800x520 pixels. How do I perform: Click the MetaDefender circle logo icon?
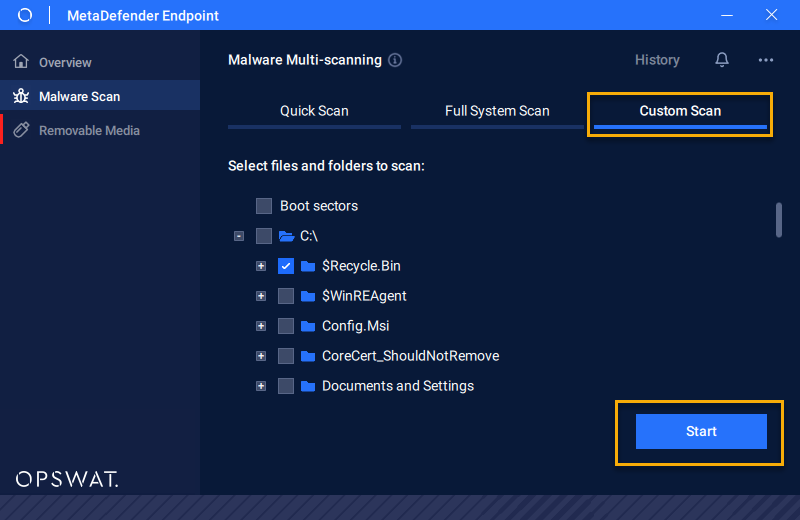pos(25,15)
